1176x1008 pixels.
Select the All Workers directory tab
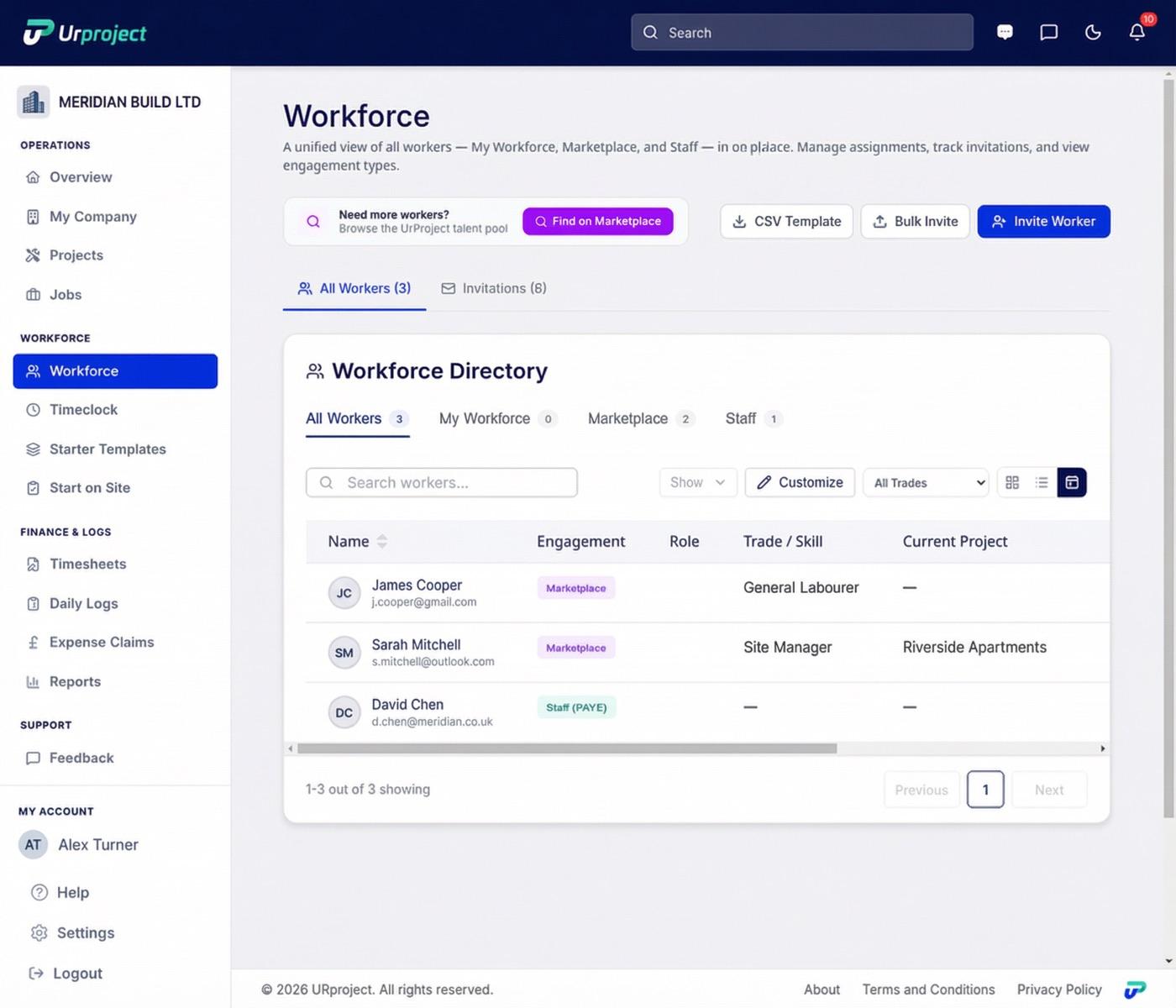click(x=357, y=419)
